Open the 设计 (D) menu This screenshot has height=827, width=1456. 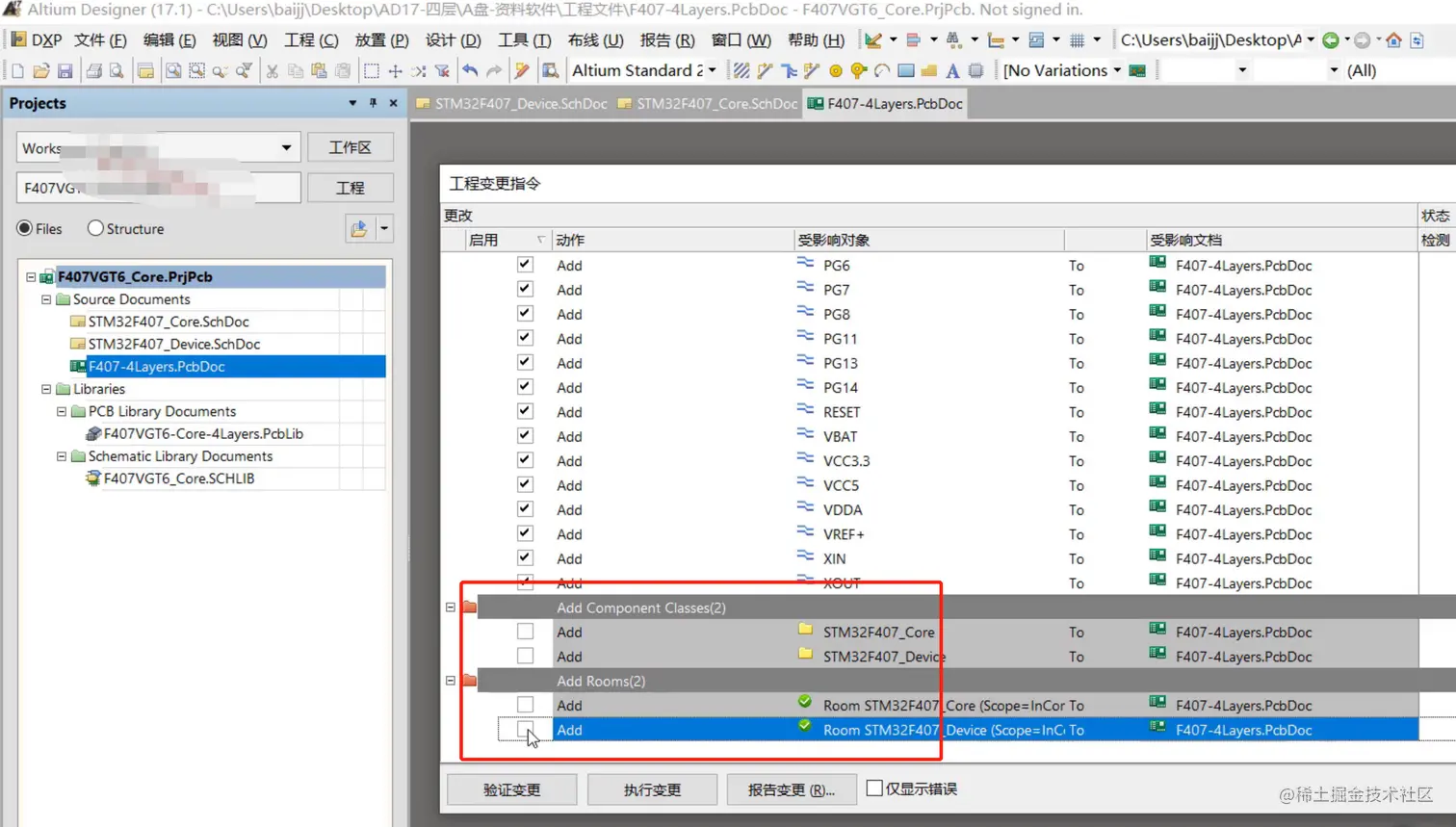tap(453, 40)
